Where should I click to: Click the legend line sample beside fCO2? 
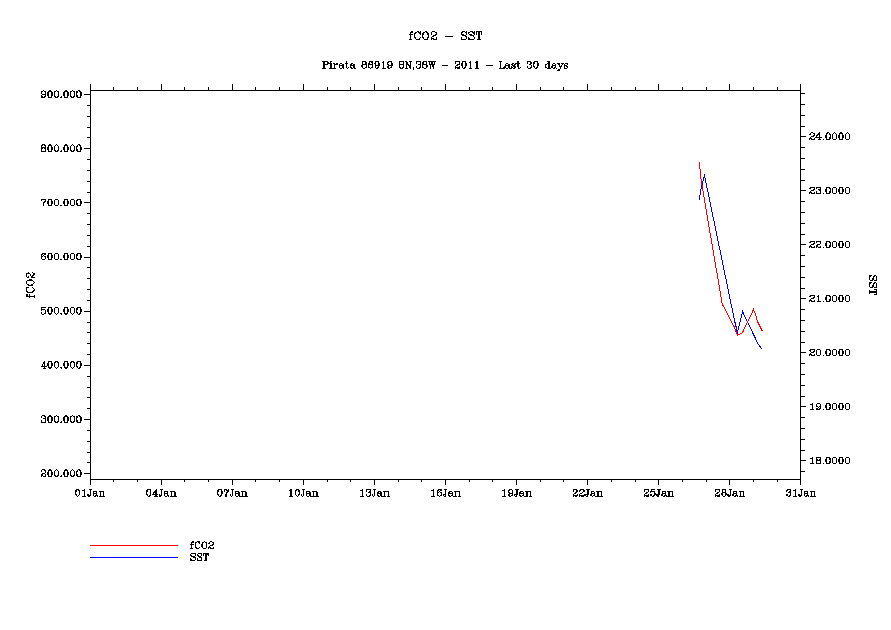(x=133, y=546)
